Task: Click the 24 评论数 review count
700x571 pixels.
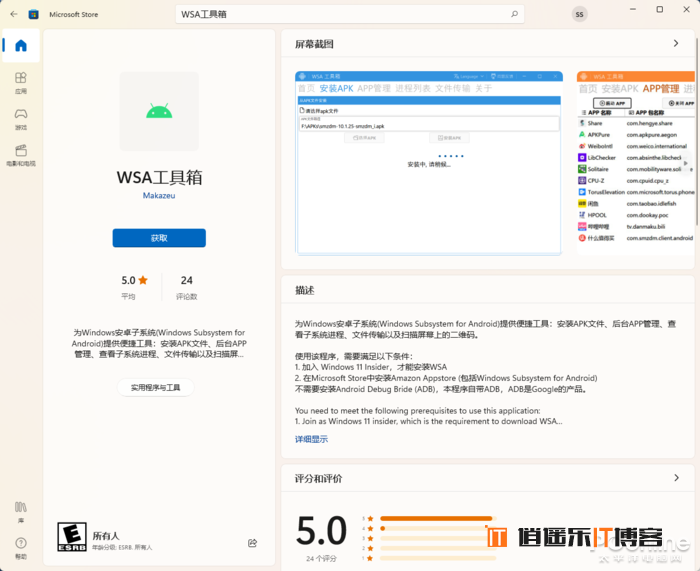Action: [x=187, y=287]
